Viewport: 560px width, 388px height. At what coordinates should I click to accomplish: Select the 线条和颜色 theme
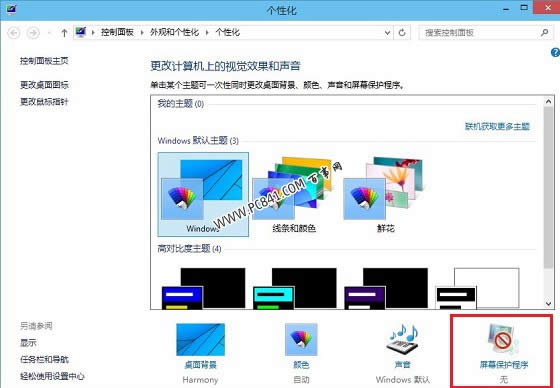(294, 194)
